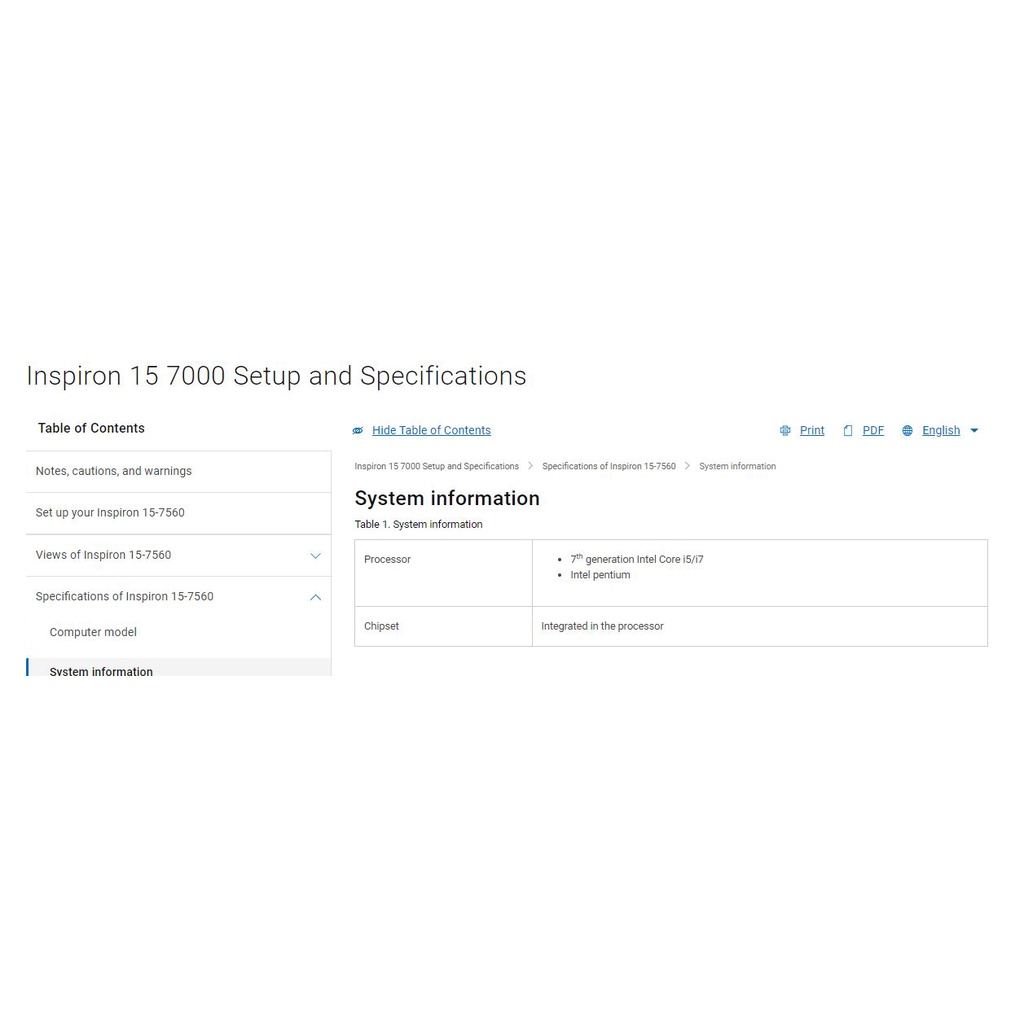The width and height of the screenshot is (1024, 1024).
Task: Collapse the Specifications of Inspiron 15-7560 chevron
Action: 315,598
